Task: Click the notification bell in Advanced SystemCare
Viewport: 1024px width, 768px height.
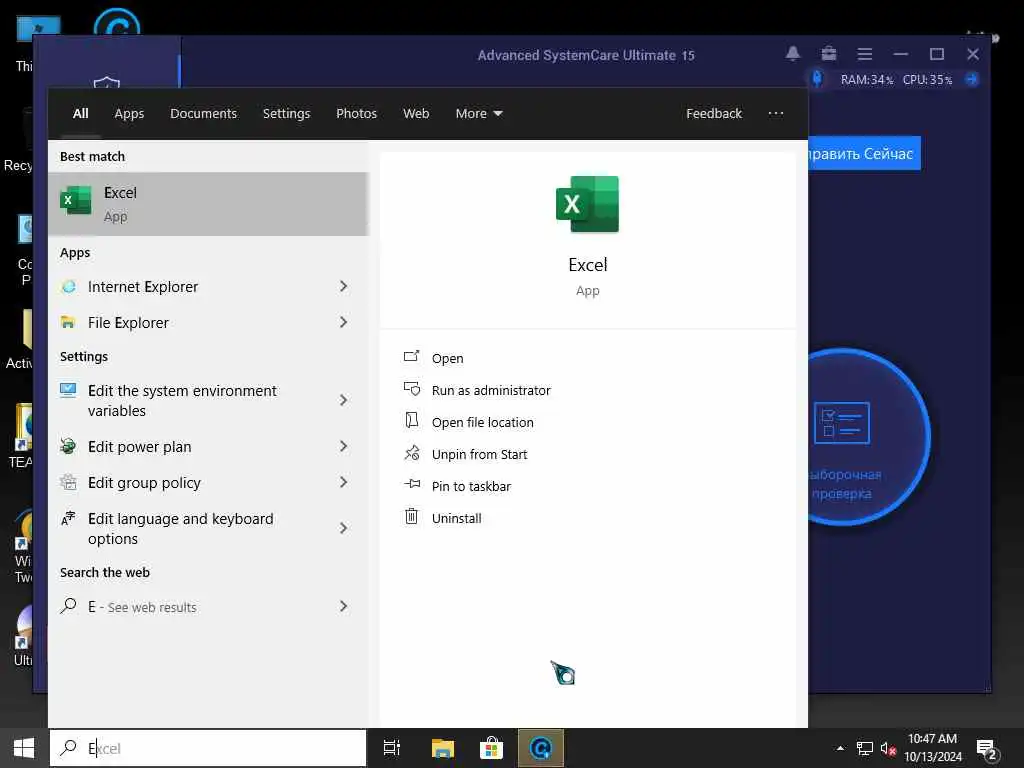Action: point(793,54)
